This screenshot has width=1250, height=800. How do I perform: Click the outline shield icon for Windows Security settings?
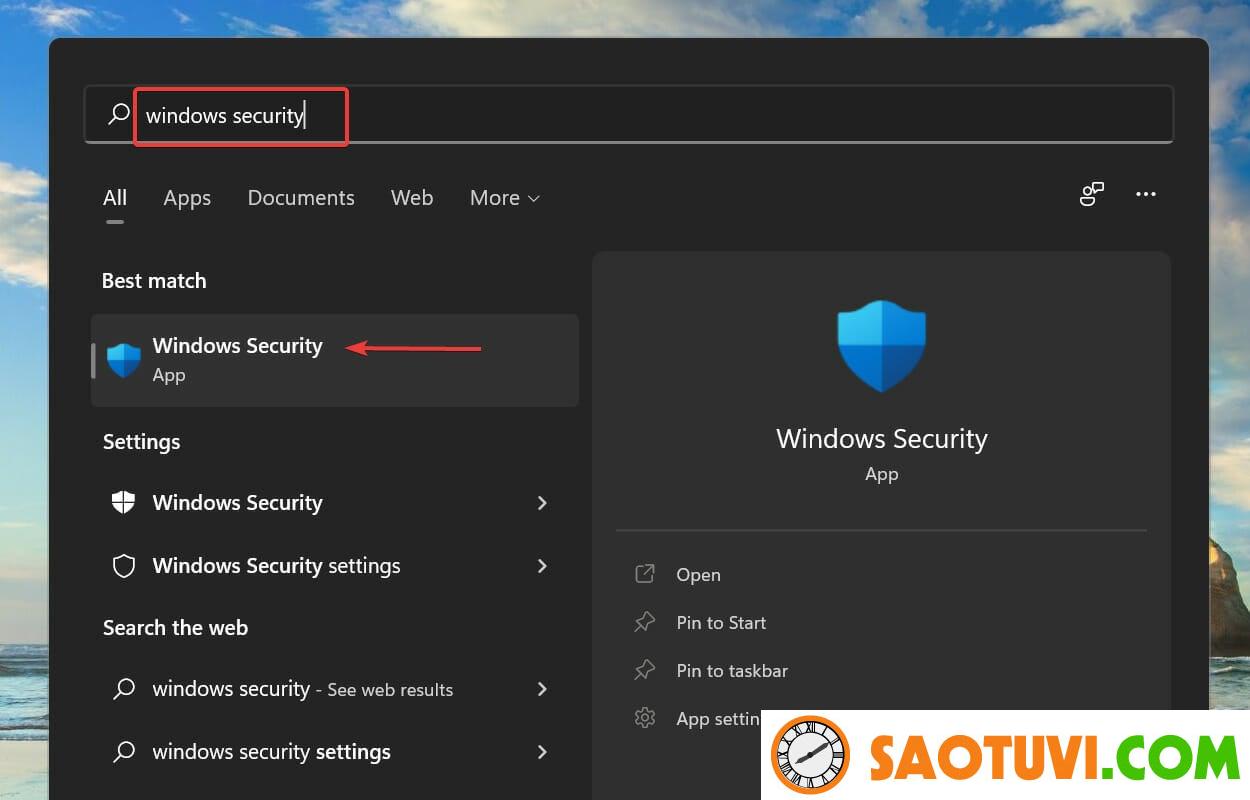(124, 566)
